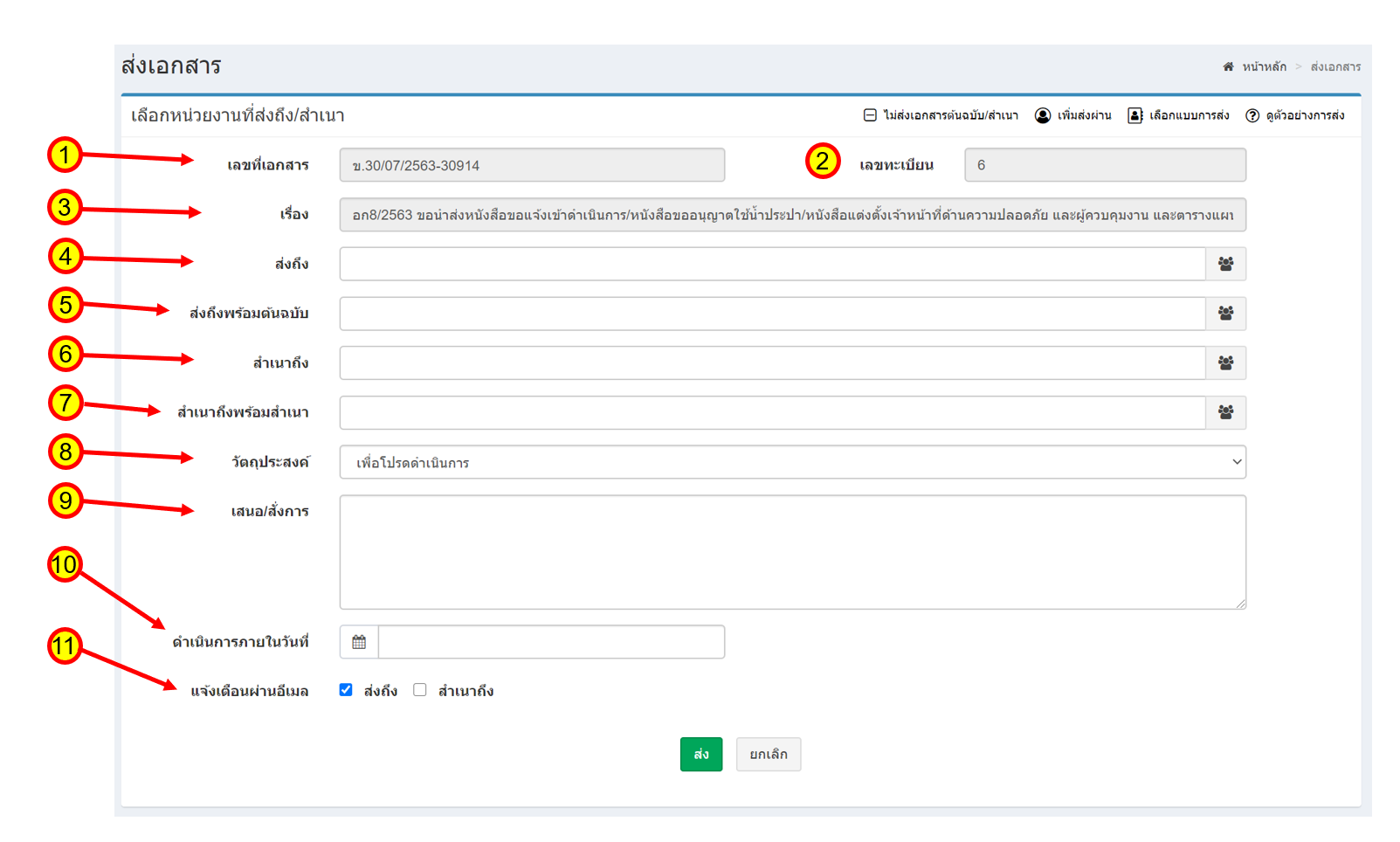Click the ยกเลิก cancel button
This screenshot has height=842, width=1400.
click(768, 755)
